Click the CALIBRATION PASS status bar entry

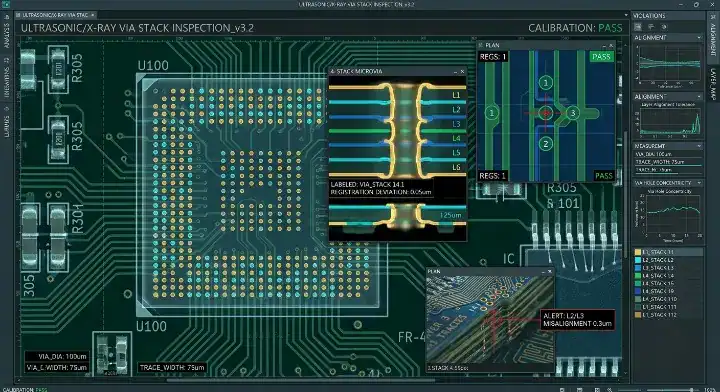[x=24, y=390]
